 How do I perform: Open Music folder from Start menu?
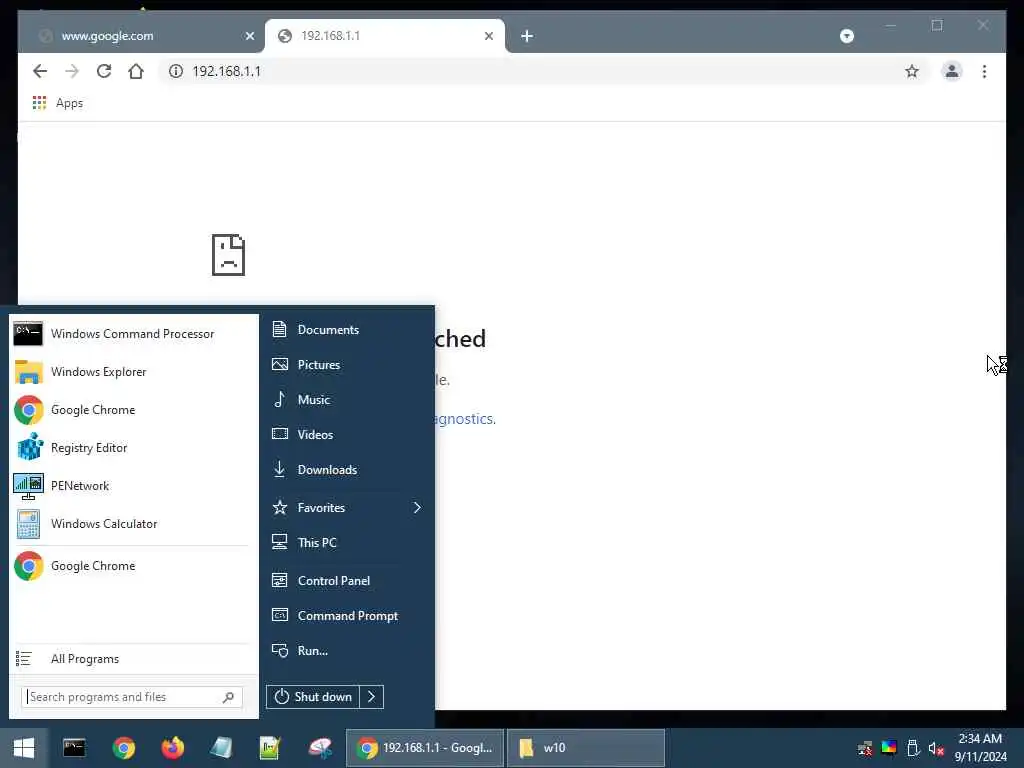point(347,400)
